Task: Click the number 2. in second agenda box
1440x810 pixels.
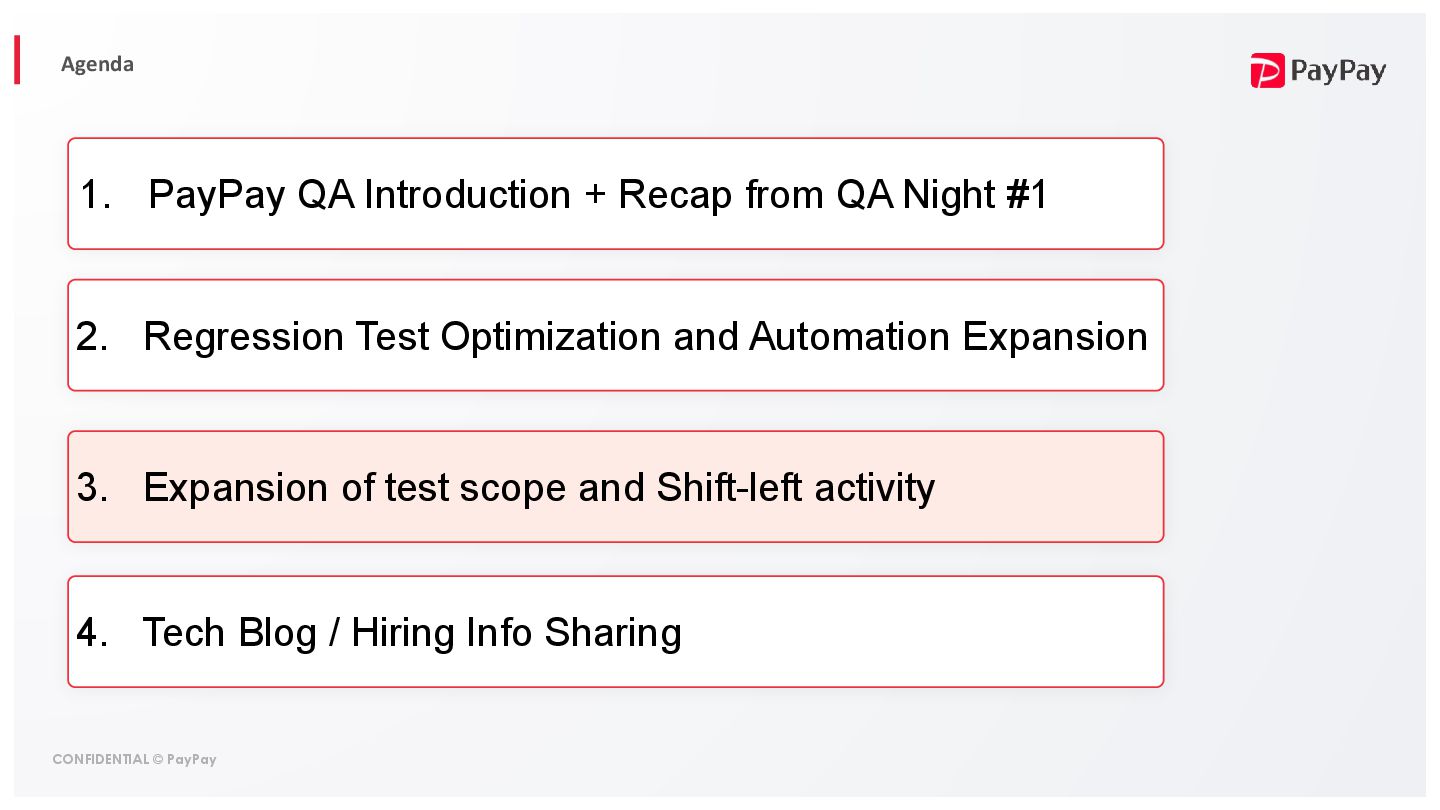Action: point(92,336)
